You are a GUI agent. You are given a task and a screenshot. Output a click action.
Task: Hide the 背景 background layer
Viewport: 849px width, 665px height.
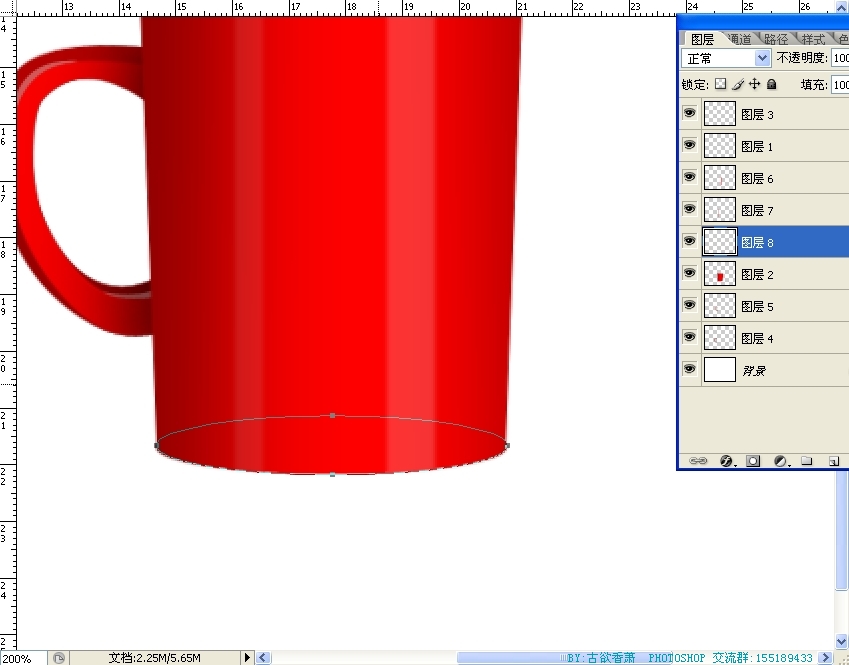tap(689, 370)
